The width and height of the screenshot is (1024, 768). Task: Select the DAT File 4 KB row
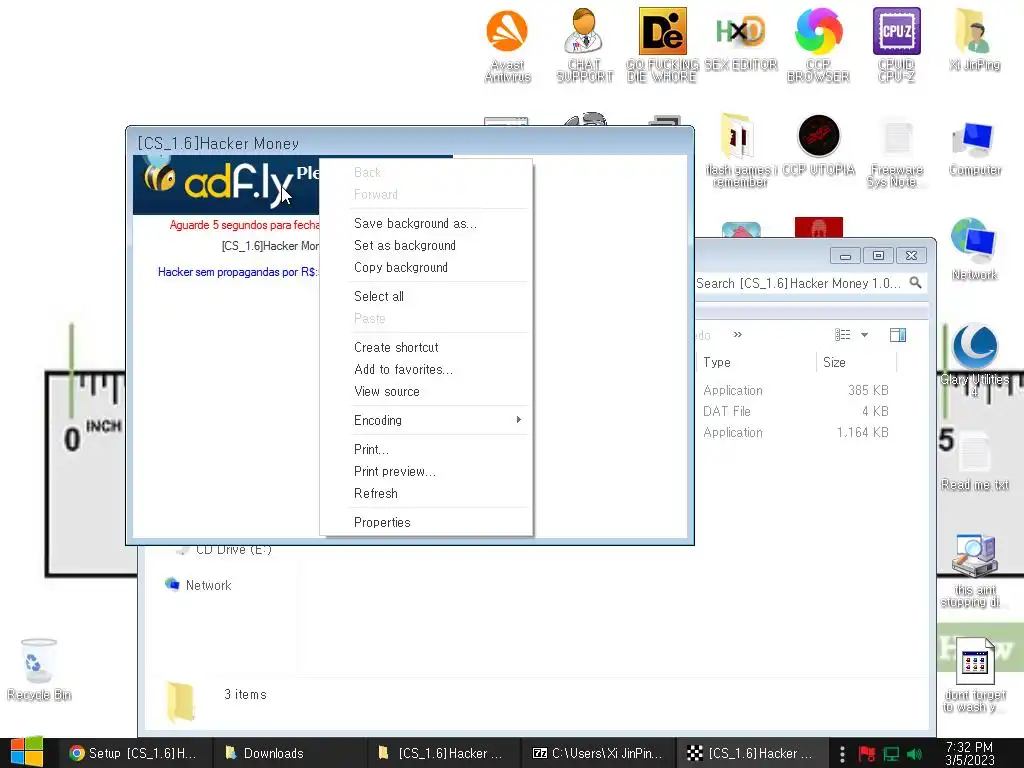tap(795, 411)
